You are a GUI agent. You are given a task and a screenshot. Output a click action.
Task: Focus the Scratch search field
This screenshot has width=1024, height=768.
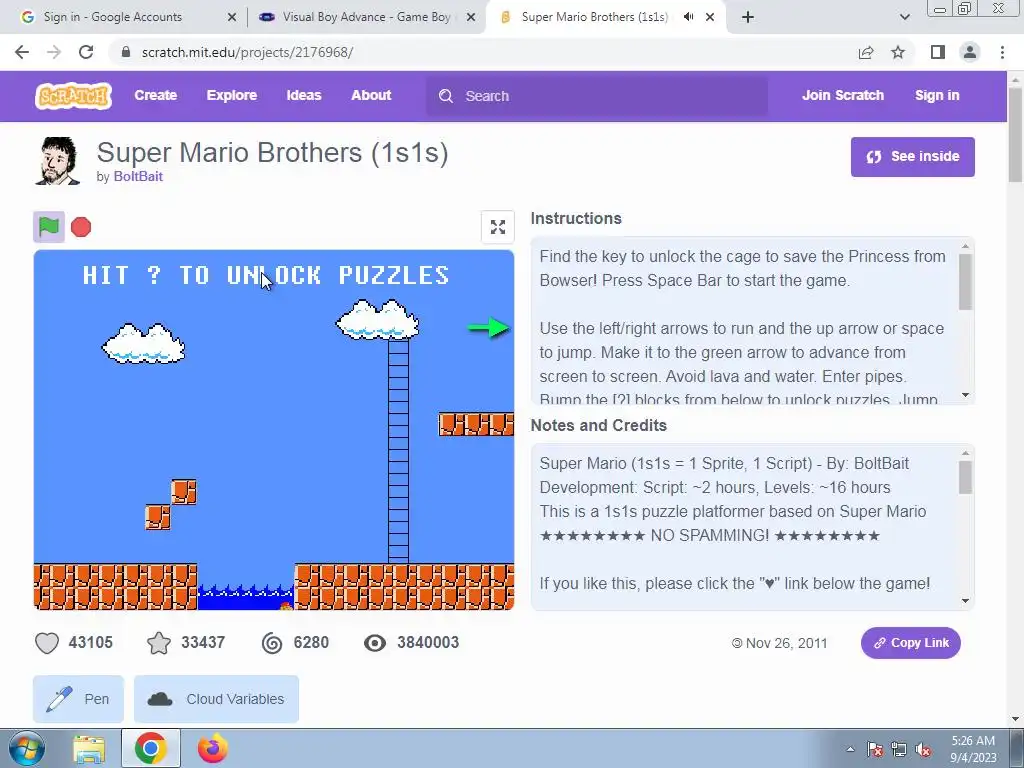(597, 96)
